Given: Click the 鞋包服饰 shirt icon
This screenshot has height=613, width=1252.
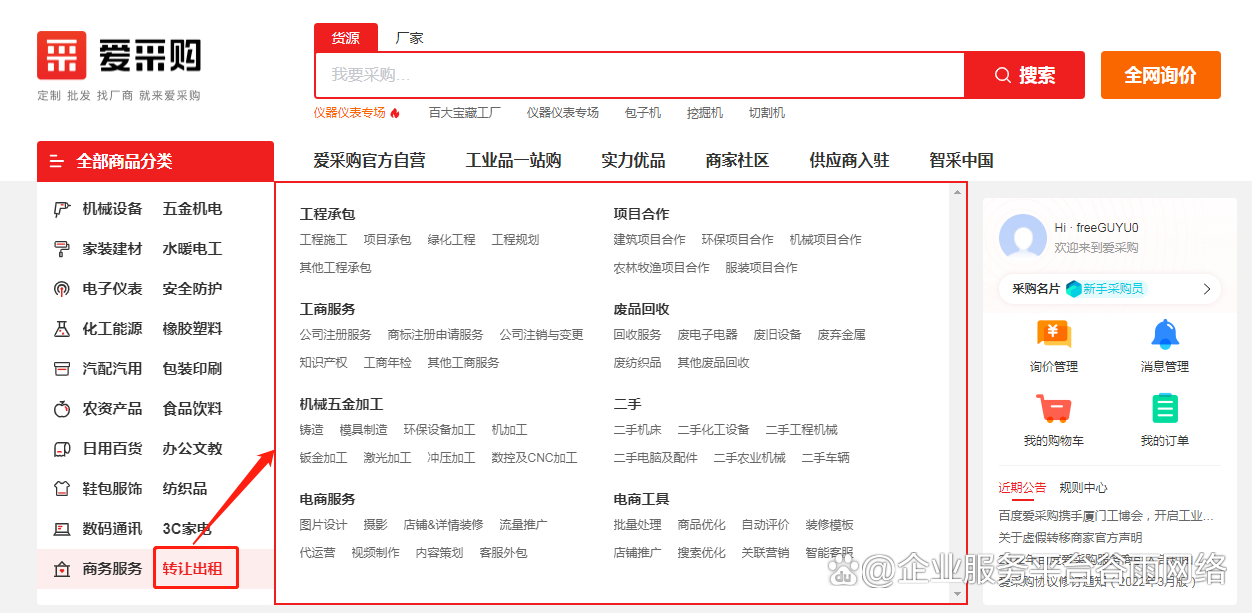Looking at the screenshot, I should point(62,489).
